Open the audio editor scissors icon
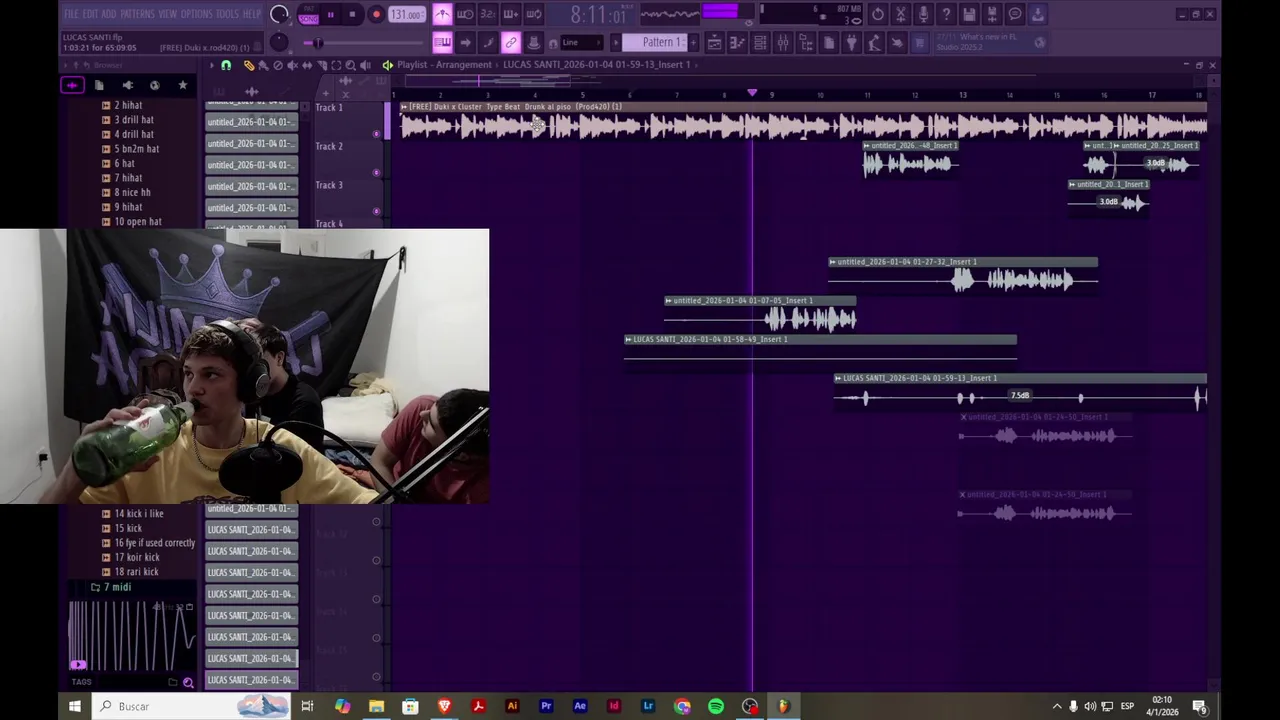The height and width of the screenshot is (720, 1280). coord(900,14)
